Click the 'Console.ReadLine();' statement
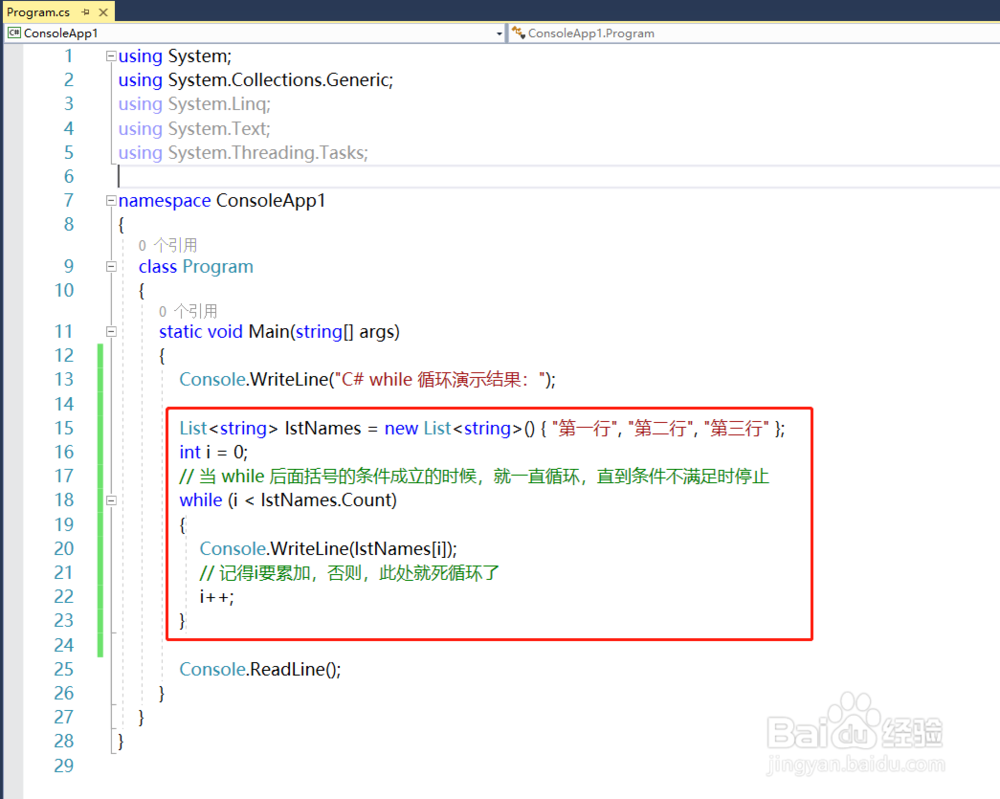The height and width of the screenshot is (799, 1000). pos(260,670)
